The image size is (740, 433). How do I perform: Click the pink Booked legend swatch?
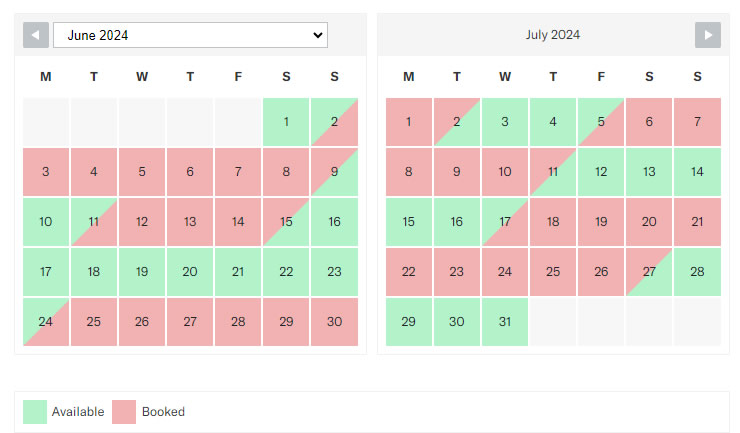124,411
